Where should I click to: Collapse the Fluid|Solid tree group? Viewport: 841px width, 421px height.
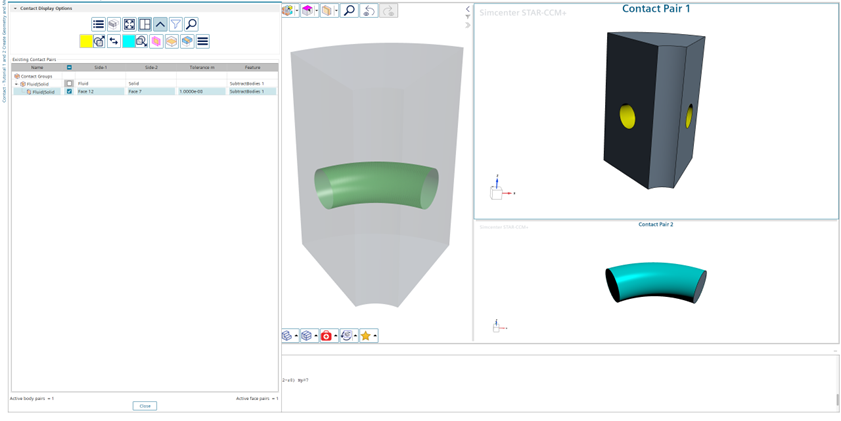point(16,84)
